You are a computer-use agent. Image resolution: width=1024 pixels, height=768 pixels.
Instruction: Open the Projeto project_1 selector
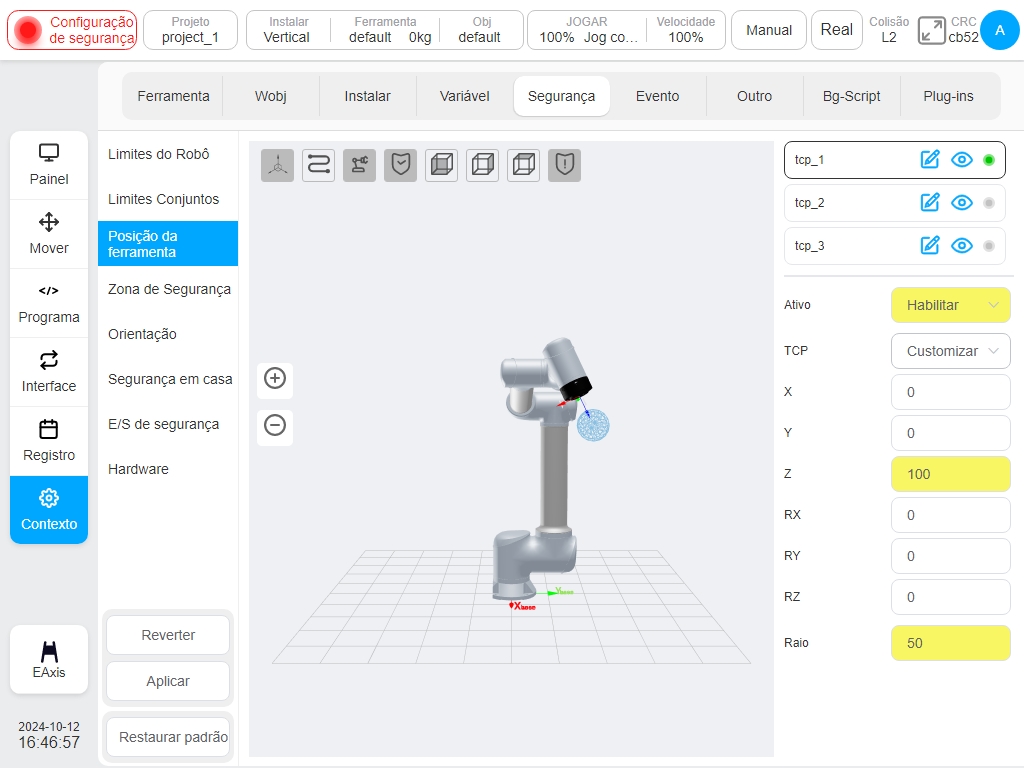[x=190, y=30]
